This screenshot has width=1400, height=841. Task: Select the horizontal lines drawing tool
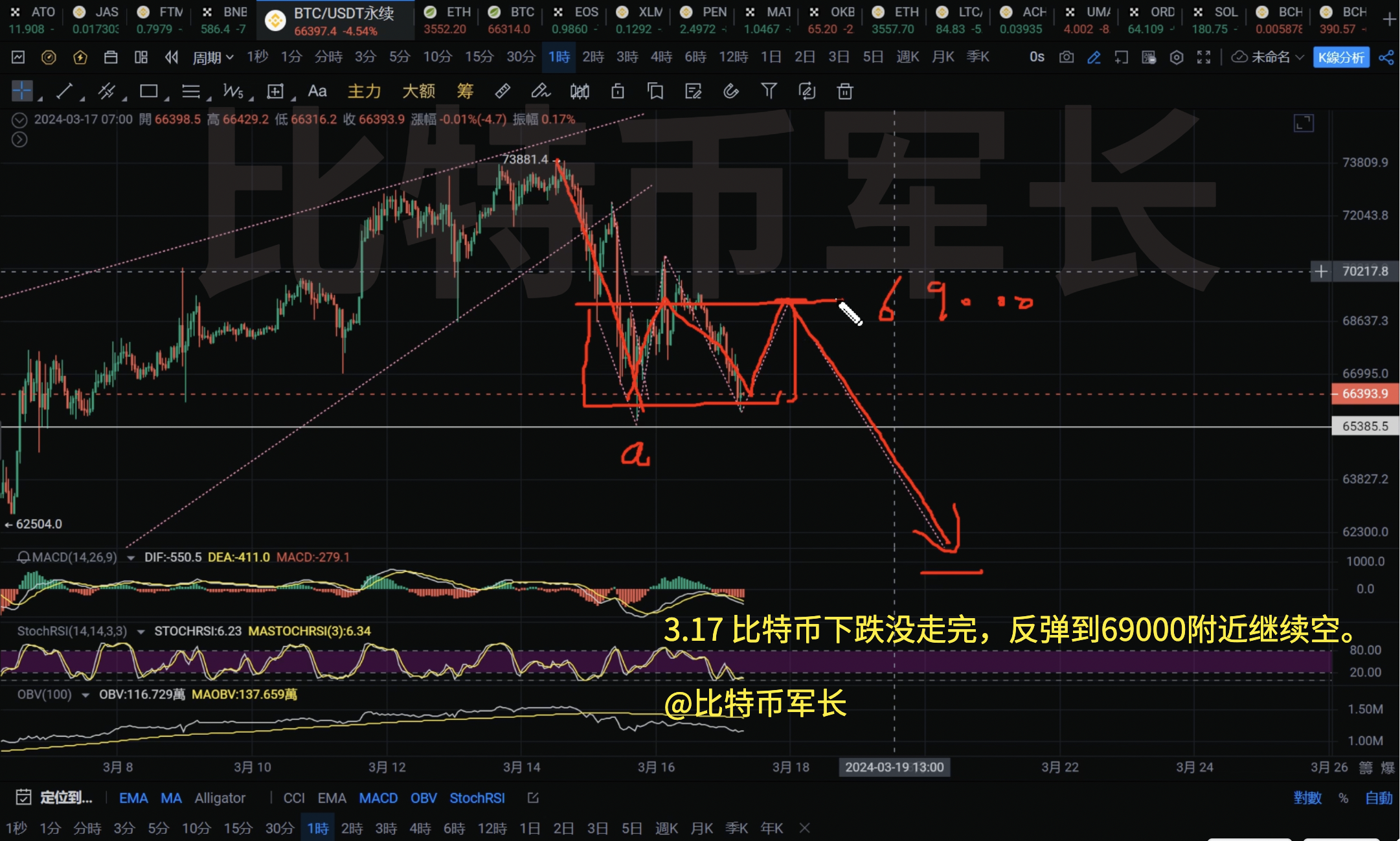click(x=191, y=91)
